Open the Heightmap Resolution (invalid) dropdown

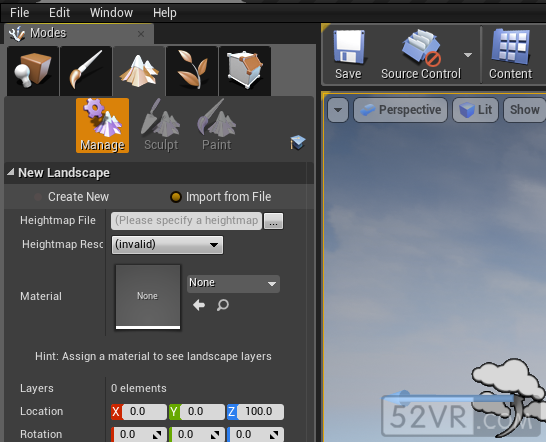(167, 245)
